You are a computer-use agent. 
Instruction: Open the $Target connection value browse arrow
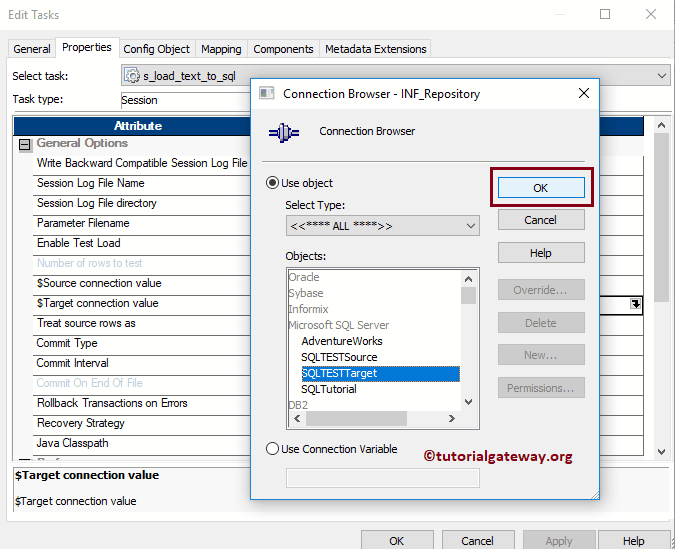point(635,304)
